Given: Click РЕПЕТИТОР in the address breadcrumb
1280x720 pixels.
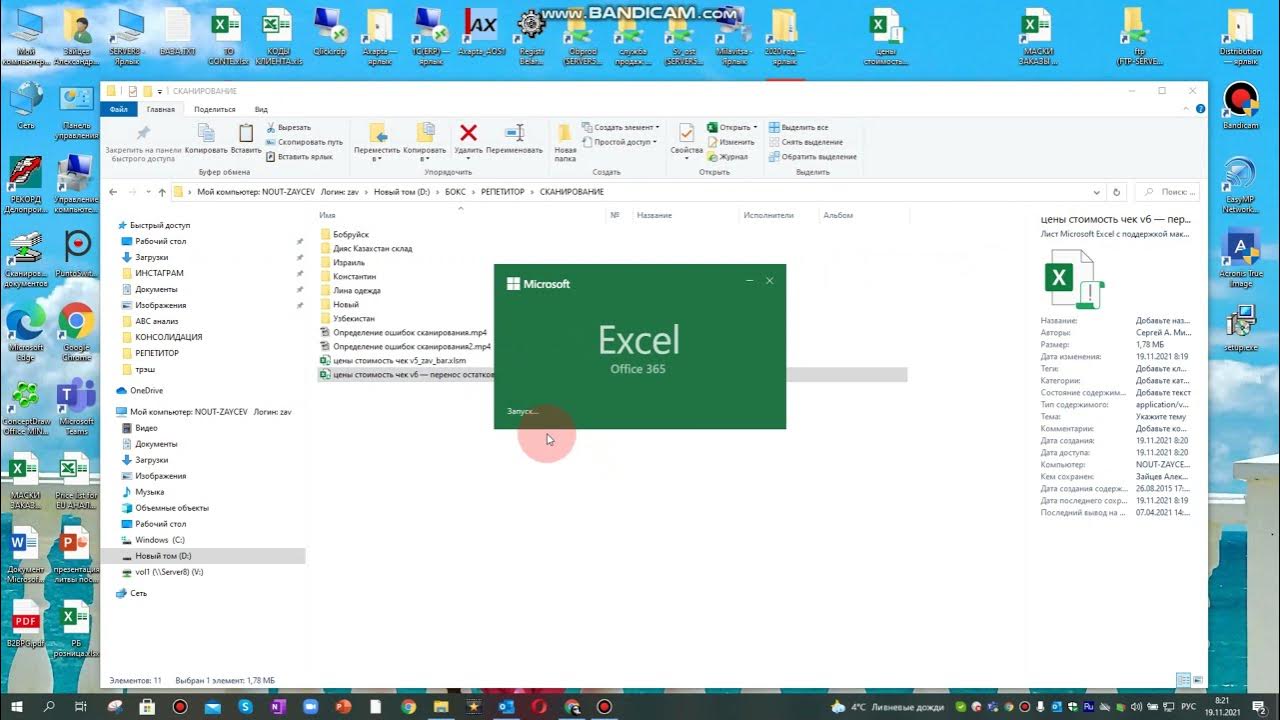Looking at the screenshot, I should pyautogui.click(x=502, y=192).
